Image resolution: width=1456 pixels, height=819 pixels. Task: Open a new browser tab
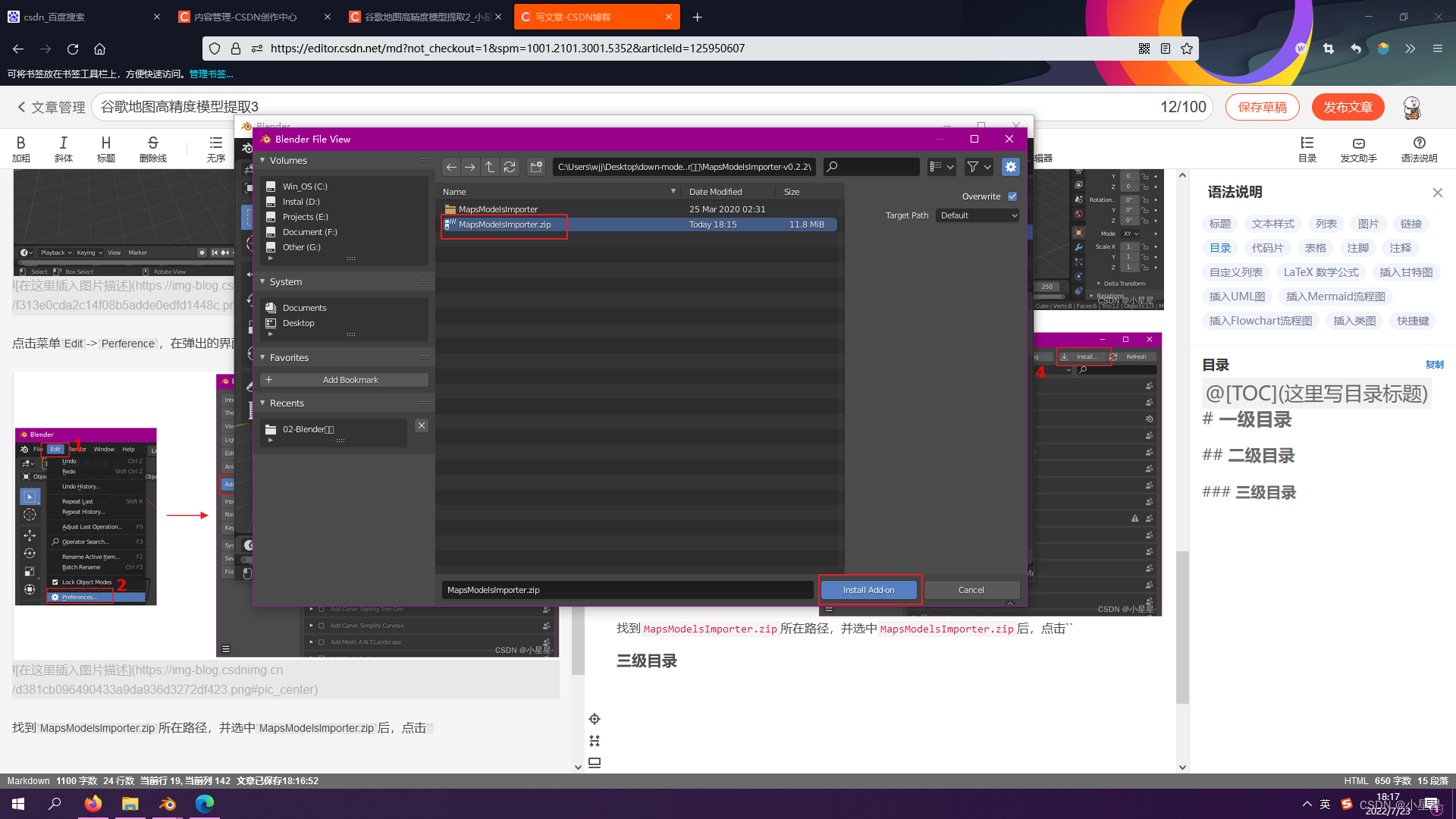(x=697, y=17)
